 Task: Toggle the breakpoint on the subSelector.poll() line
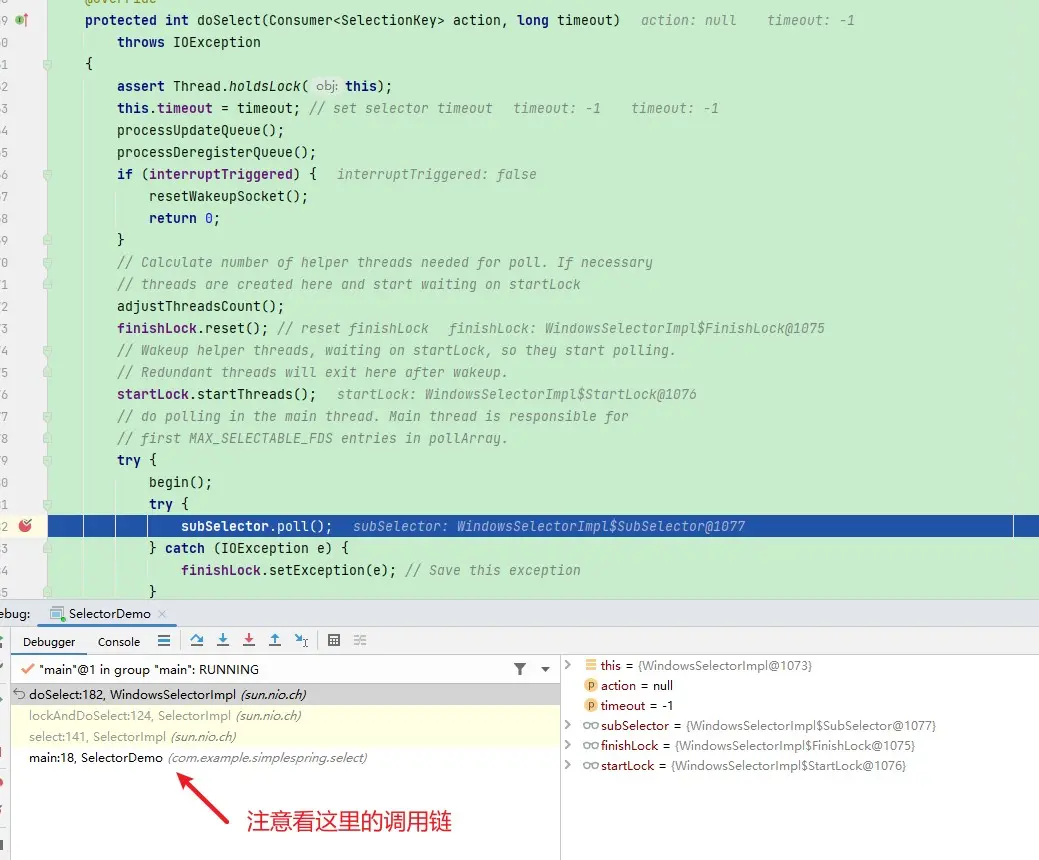(25, 526)
